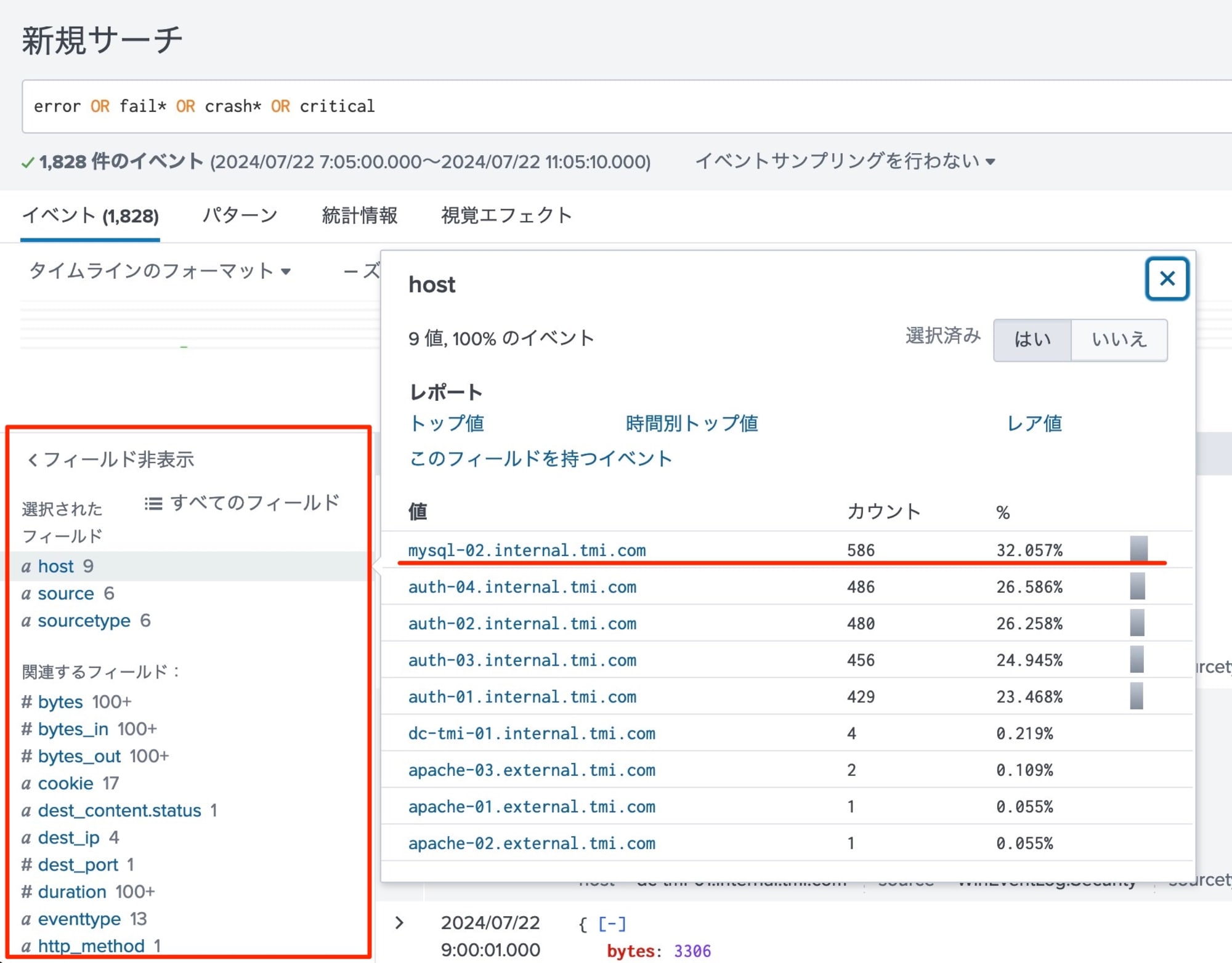Filter by auth-04.internal.tmi.com host
Viewport: 1232px width, 963px height.
522,587
